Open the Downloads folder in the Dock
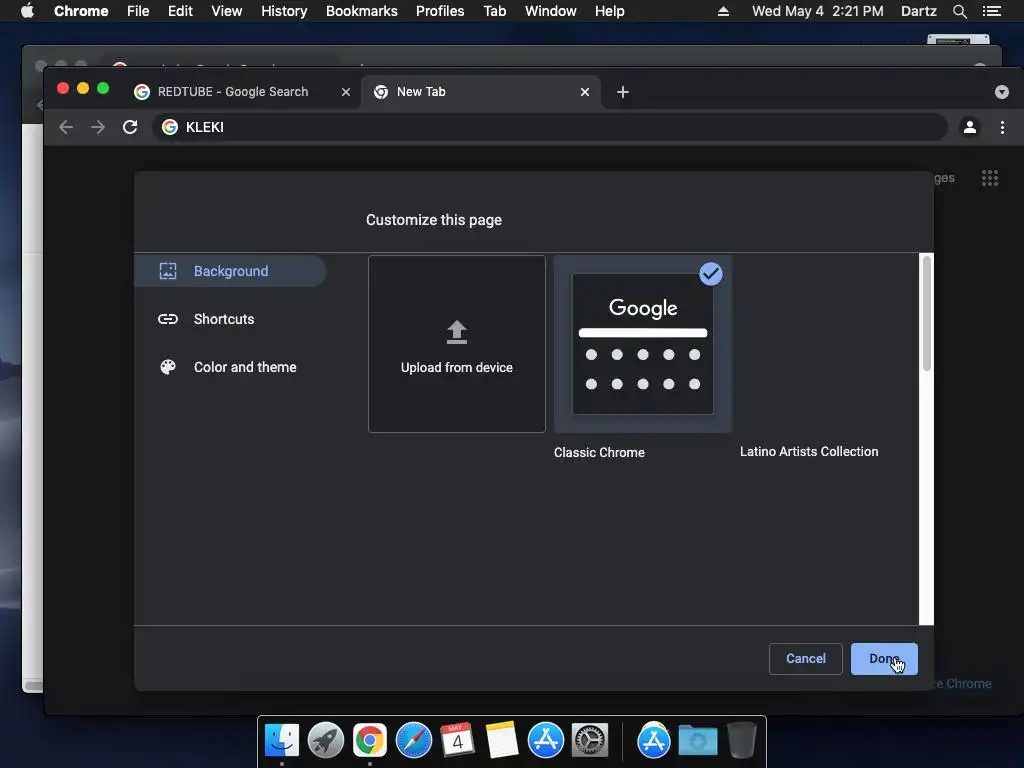Image resolution: width=1024 pixels, height=768 pixels. pyautogui.click(x=697, y=741)
